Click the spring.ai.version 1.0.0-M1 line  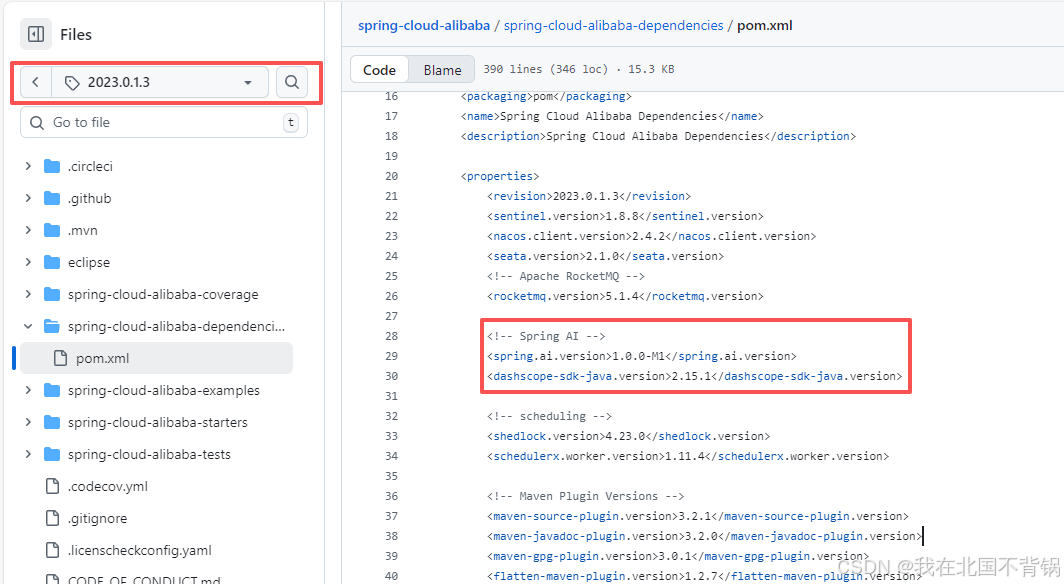(641, 356)
